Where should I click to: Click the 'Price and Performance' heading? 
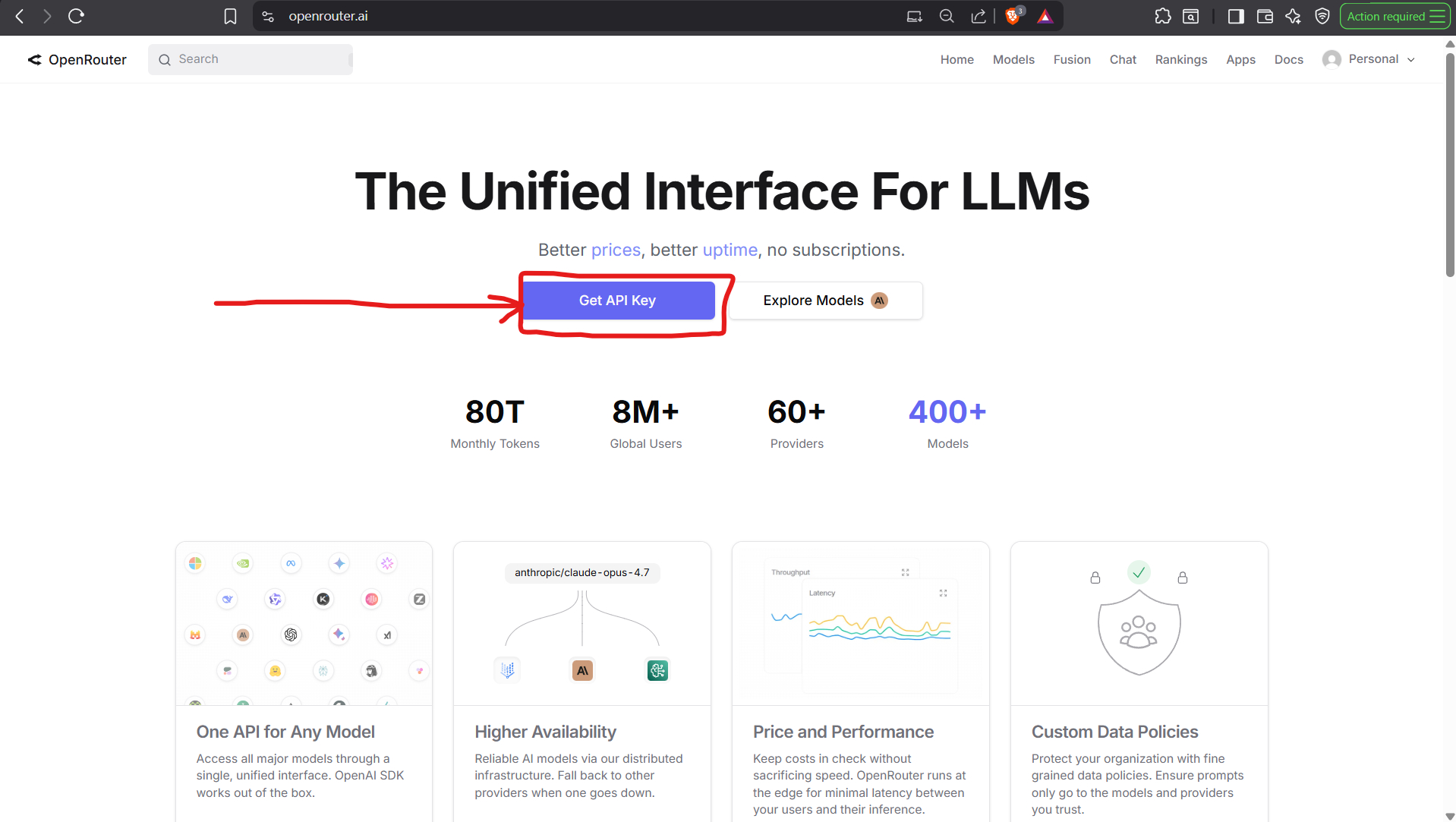click(x=843, y=732)
